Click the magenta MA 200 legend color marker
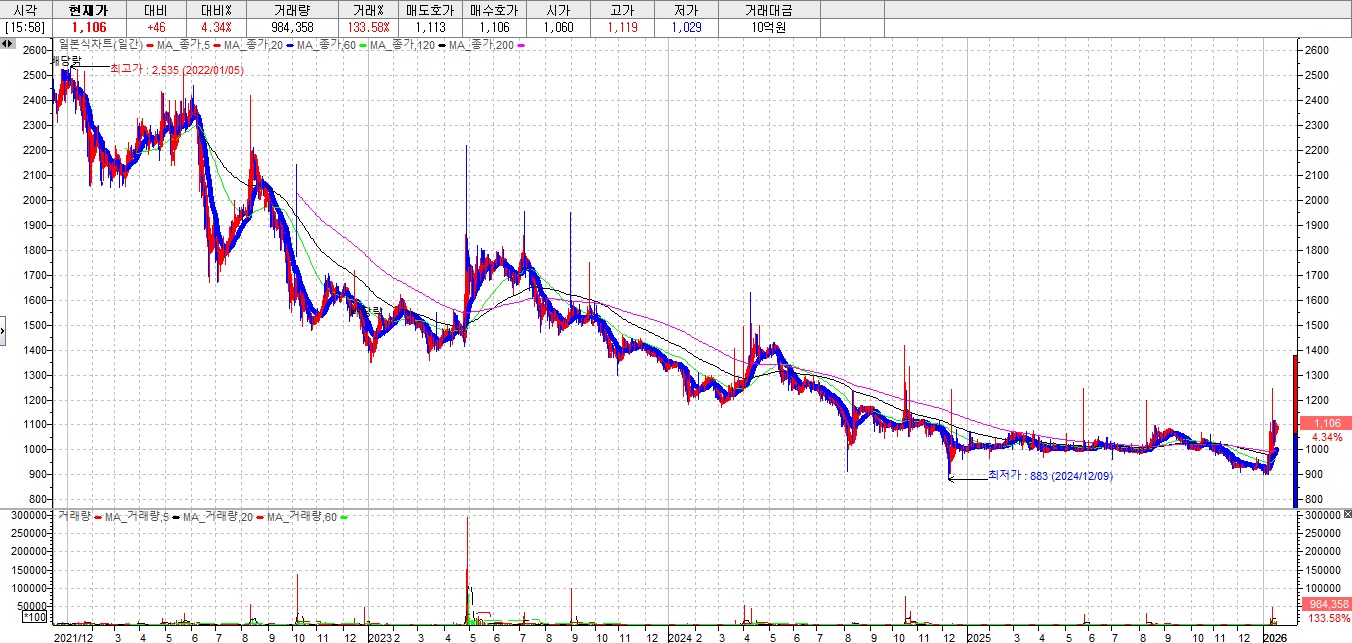Screen dimensions: 1352x643 [520, 45]
